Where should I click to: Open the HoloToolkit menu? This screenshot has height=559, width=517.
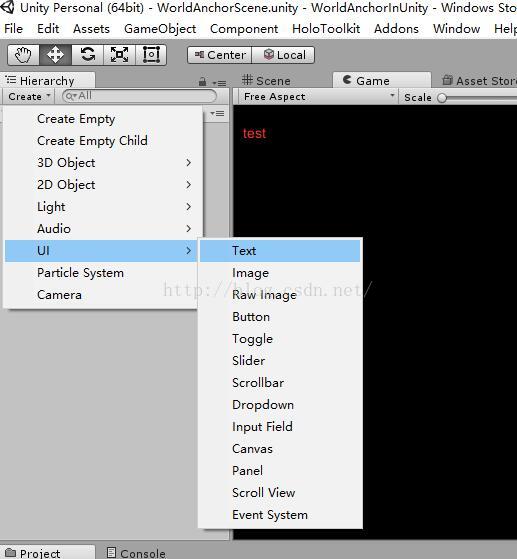(326, 29)
